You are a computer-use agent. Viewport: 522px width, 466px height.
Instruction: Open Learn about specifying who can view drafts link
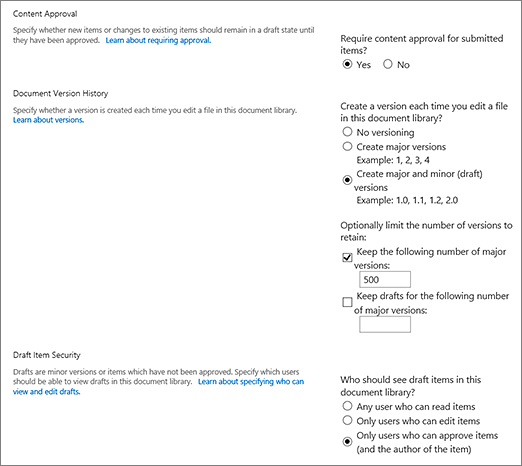coord(158,386)
